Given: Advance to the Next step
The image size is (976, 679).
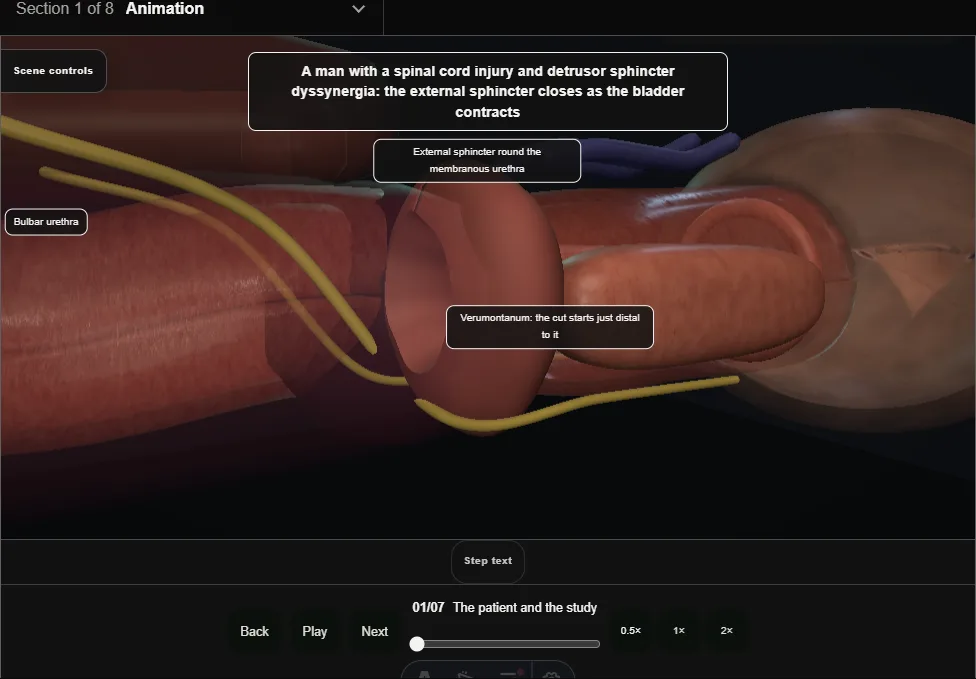Looking at the screenshot, I should (375, 631).
